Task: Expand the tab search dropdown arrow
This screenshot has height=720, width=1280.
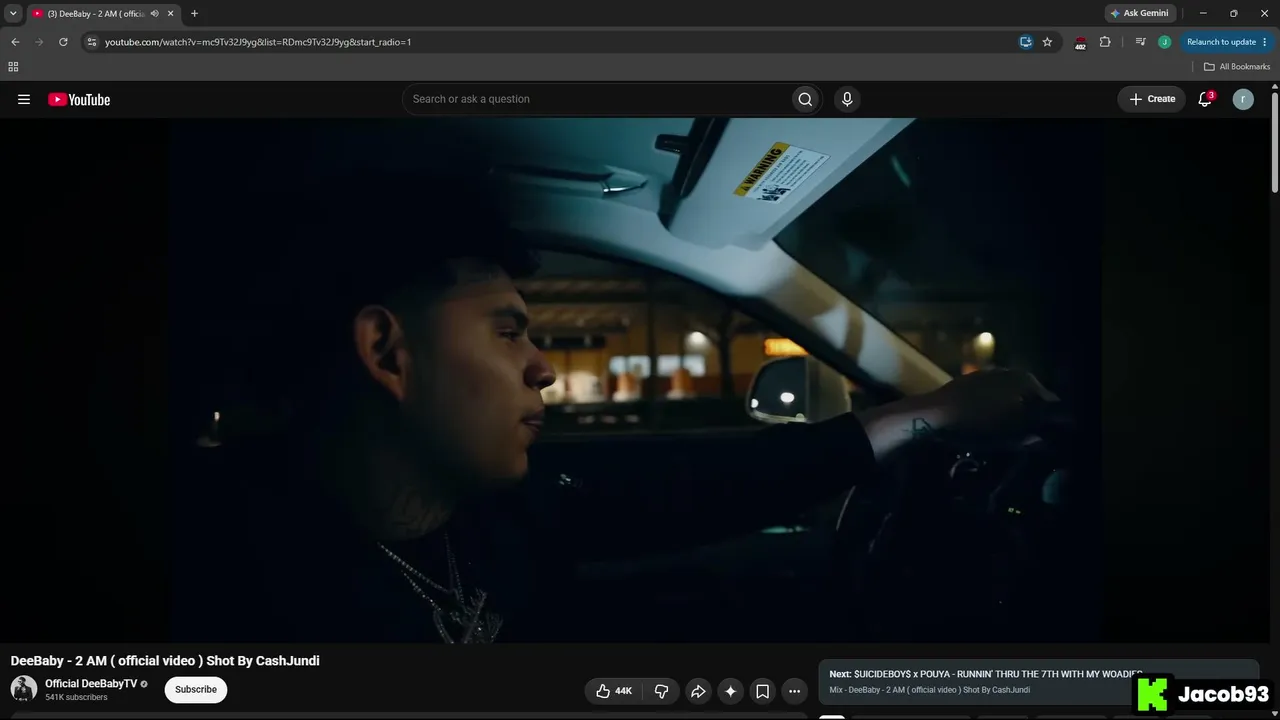Action: click(13, 13)
